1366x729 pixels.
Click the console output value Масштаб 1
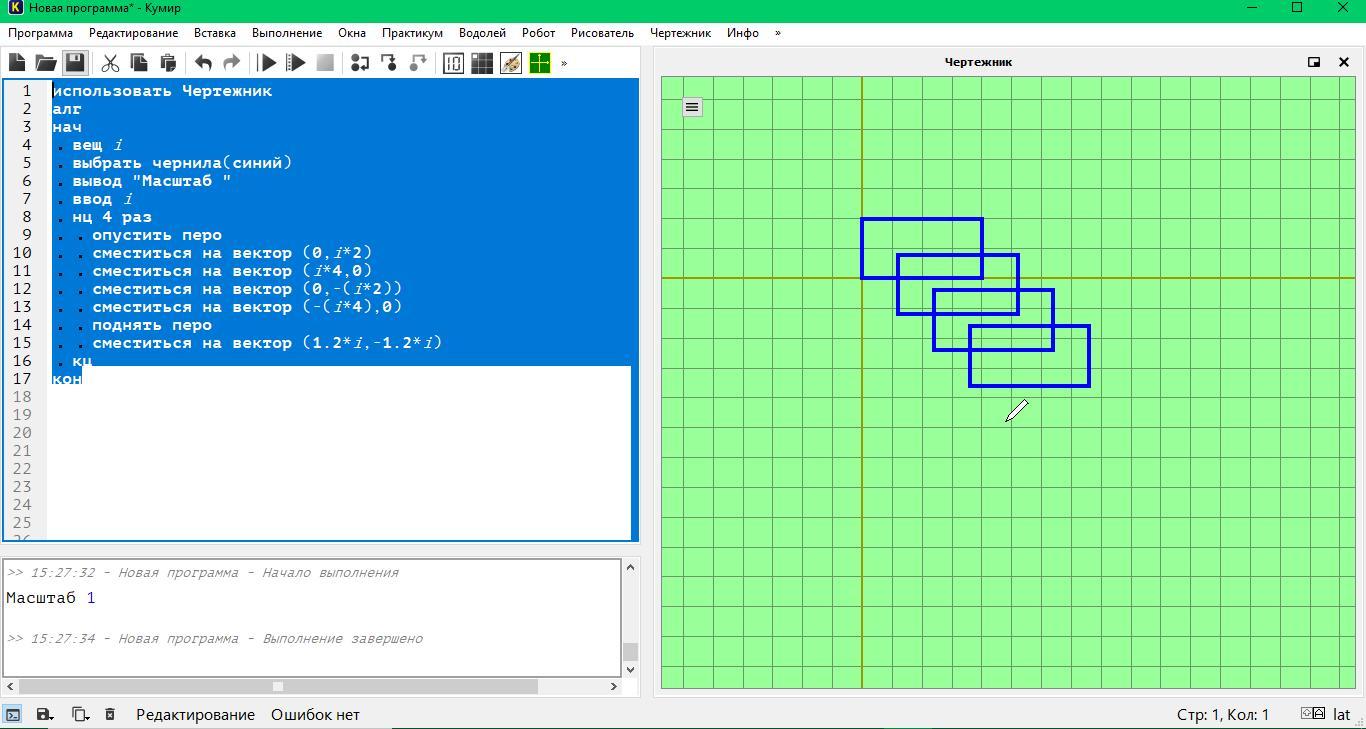51,598
